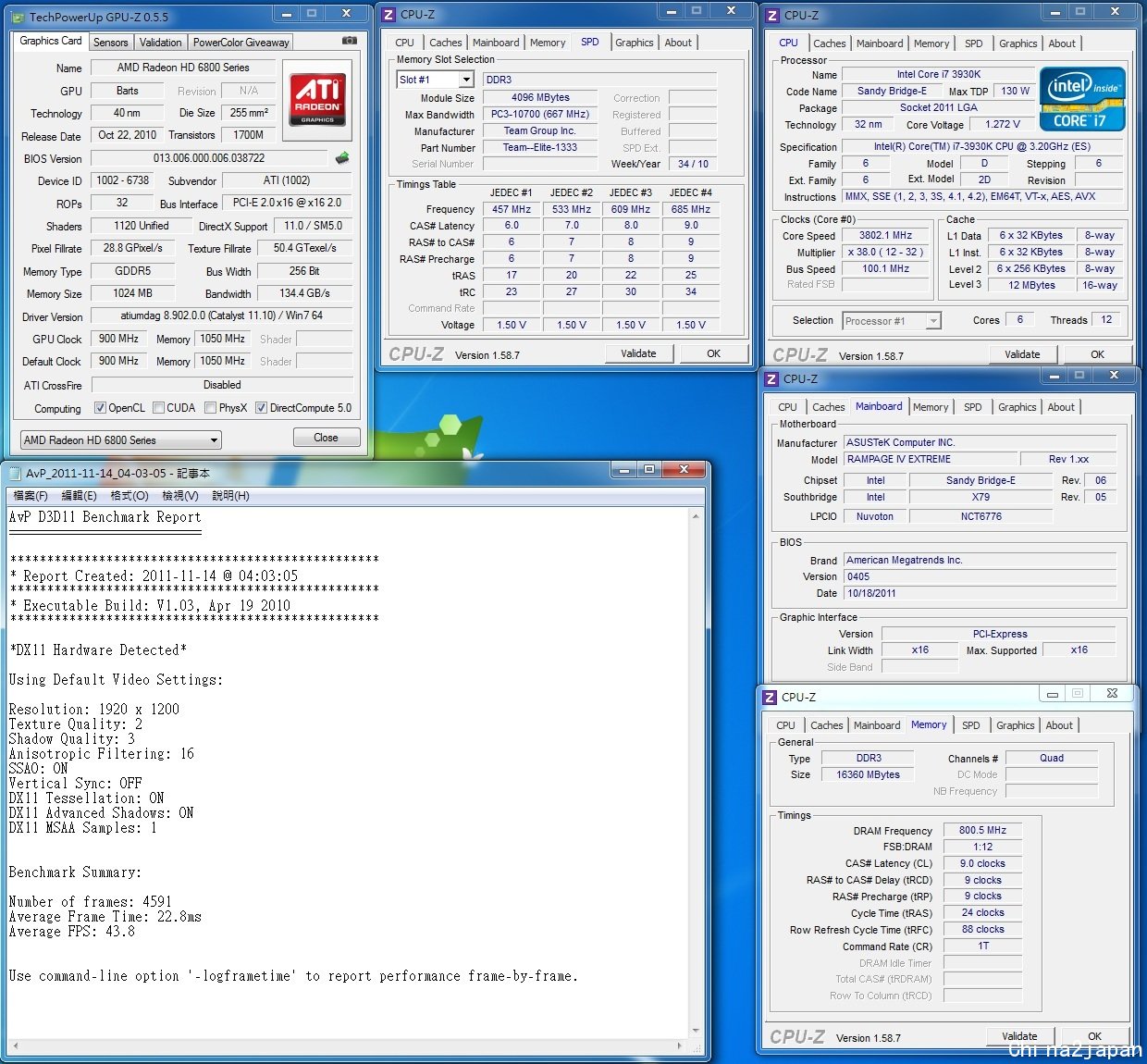Screen dimensions: 1147x1064
Task: Click the 'Average FPS: 43.8' line in Notepad
Action: click(72, 932)
